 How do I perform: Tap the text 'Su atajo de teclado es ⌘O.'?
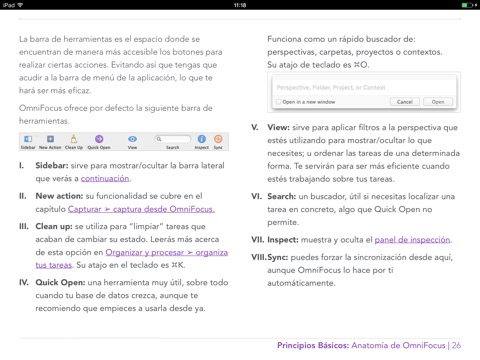pos(318,65)
